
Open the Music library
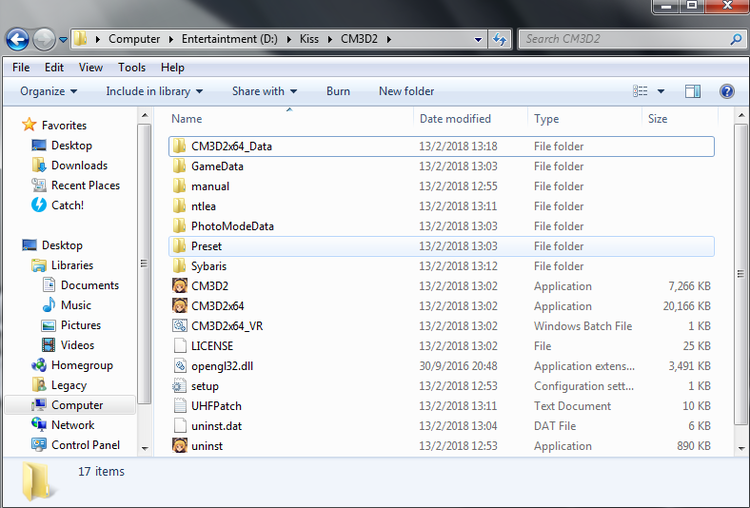coord(76,305)
